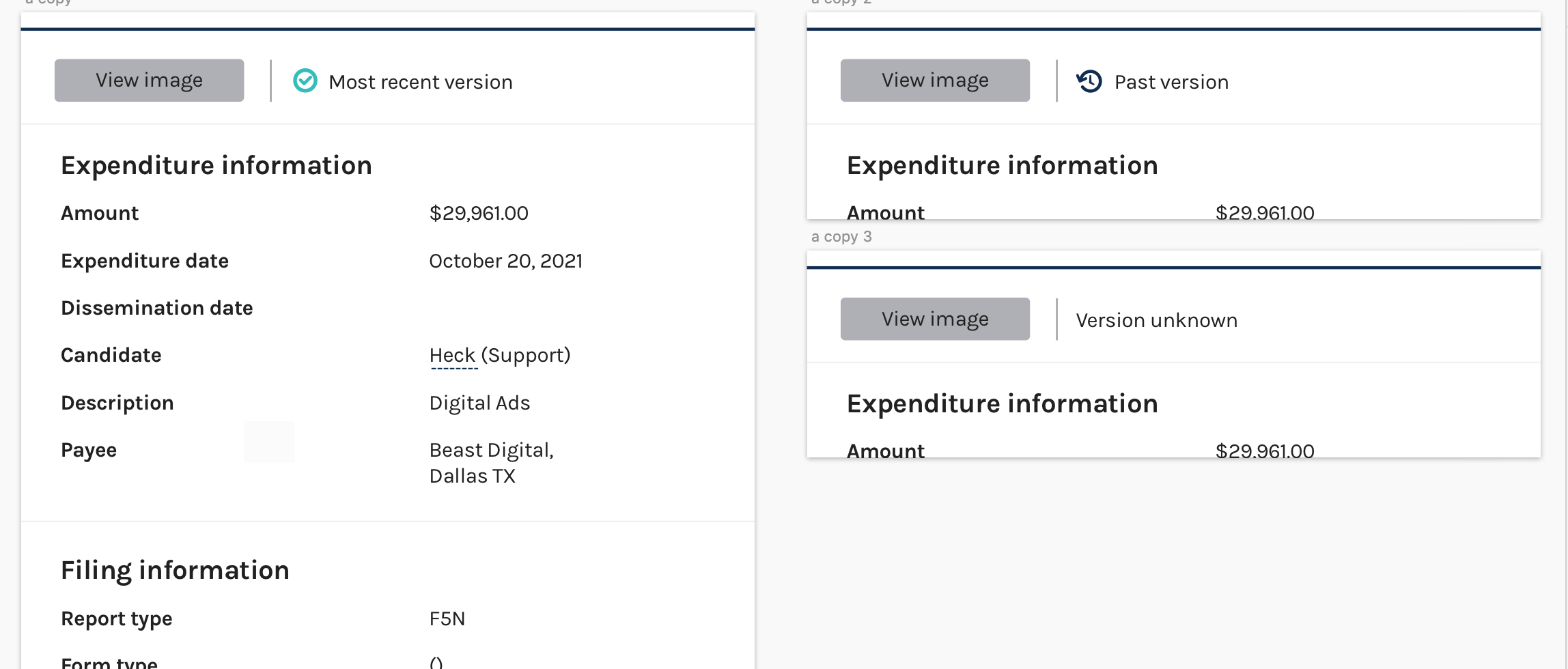The width and height of the screenshot is (1568, 669).
Task: Click the Filing information heading
Action: coord(175,570)
